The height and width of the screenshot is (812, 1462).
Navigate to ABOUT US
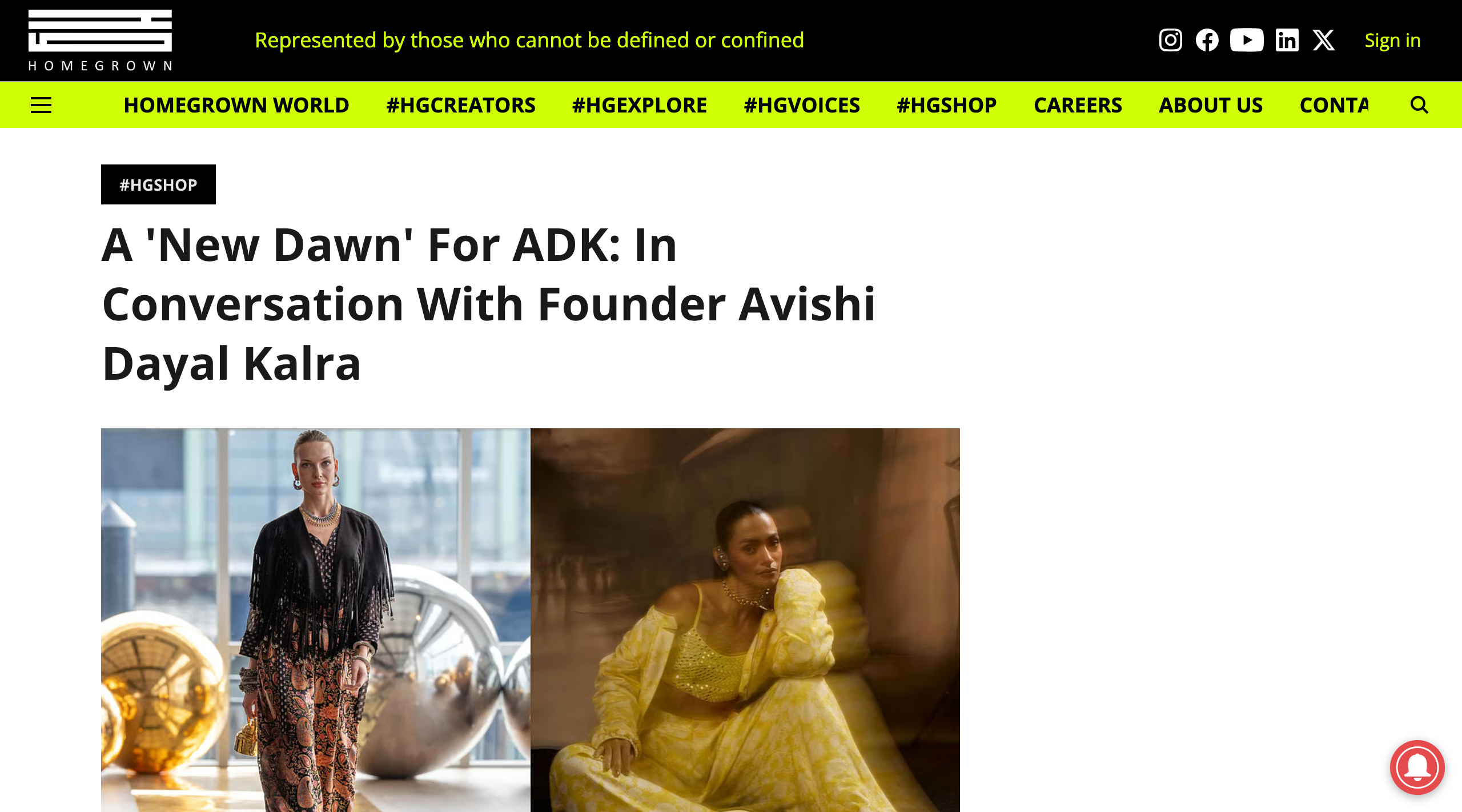tap(1211, 105)
